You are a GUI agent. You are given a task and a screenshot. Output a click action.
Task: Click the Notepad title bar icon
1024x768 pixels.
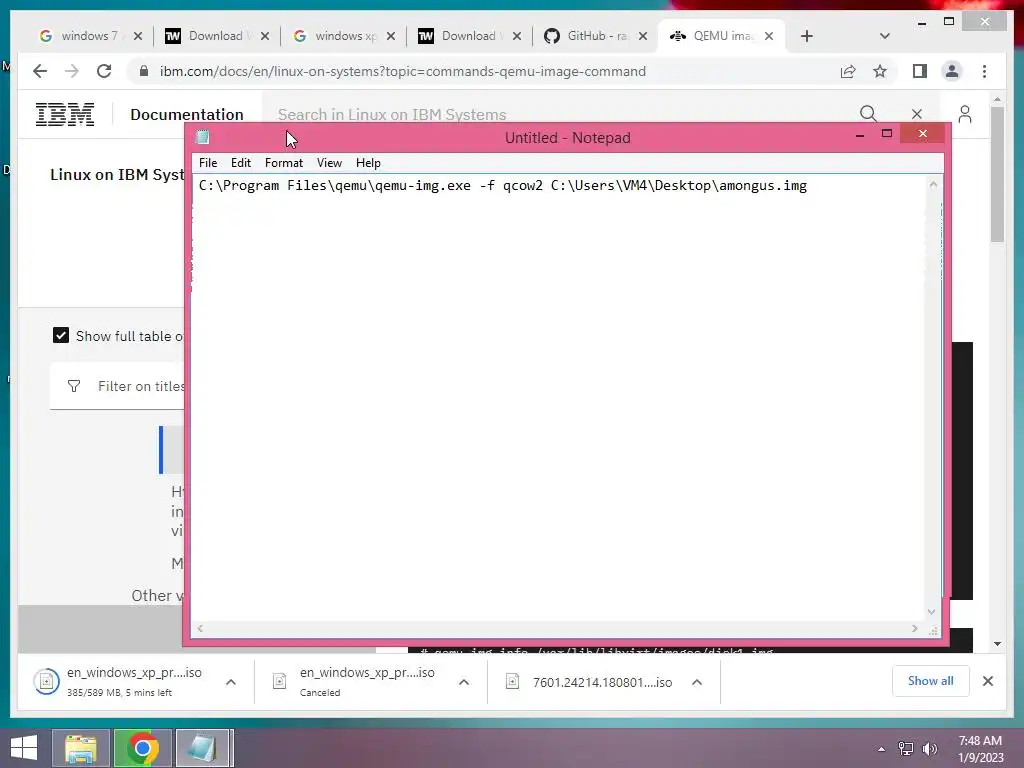coord(203,137)
